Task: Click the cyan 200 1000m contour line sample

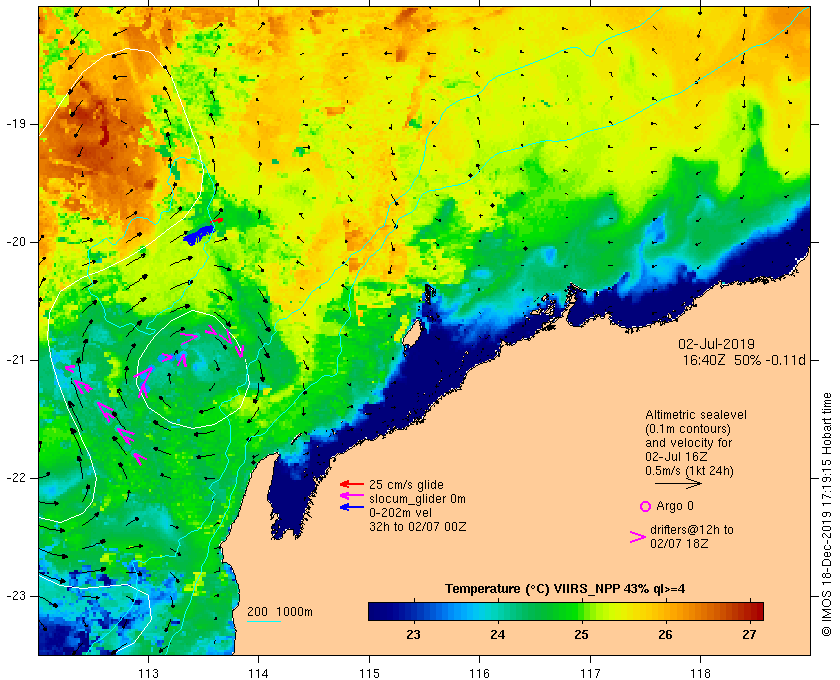Action: (x=264, y=622)
